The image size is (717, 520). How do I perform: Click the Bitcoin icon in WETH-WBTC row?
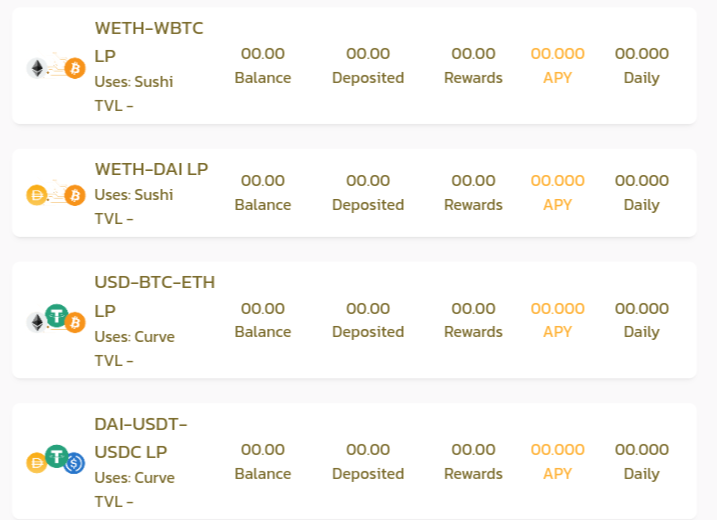[x=75, y=69]
